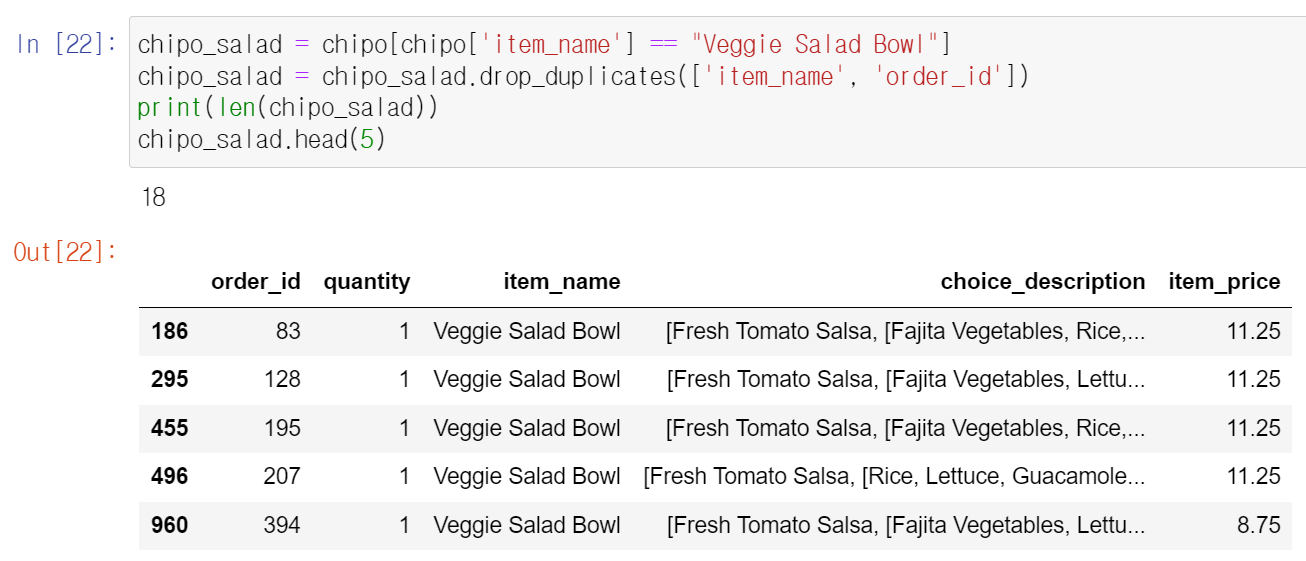1306x561 pixels.
Task: Click row index 455
Action: (169, 428)
